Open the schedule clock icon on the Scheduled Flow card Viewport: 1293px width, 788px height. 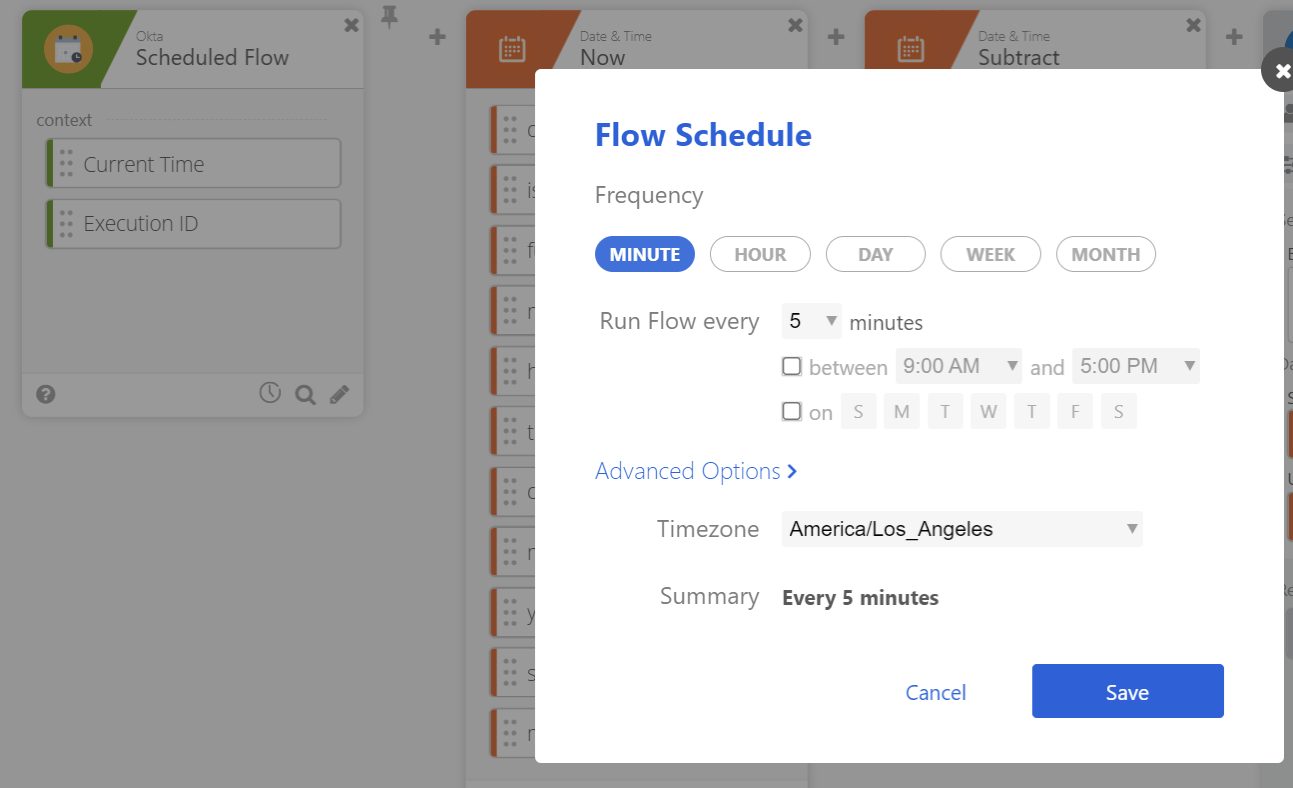[270, 393]
